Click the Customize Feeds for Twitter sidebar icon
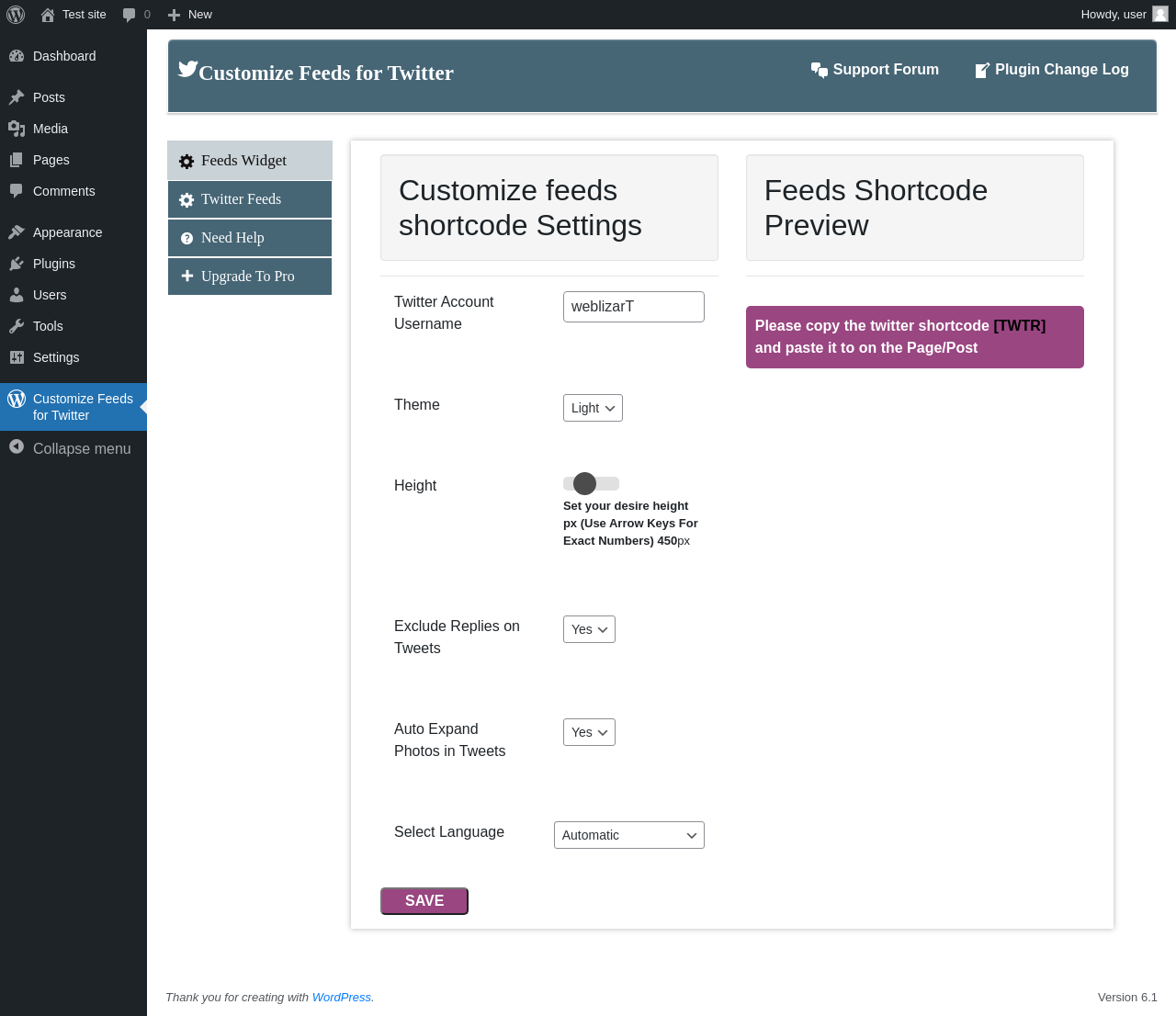1176x1016 pixels. (17, 399)
